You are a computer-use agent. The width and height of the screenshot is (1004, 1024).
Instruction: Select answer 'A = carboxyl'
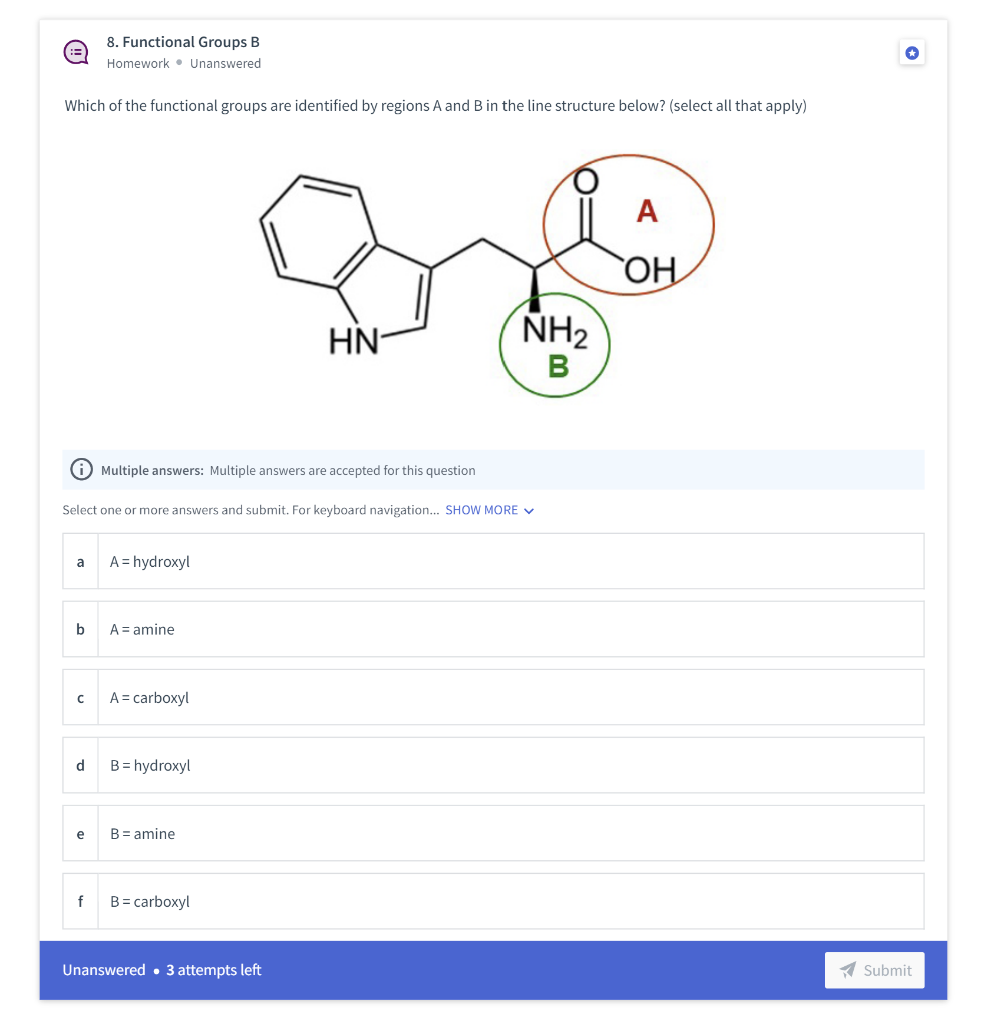click(493, 697)
